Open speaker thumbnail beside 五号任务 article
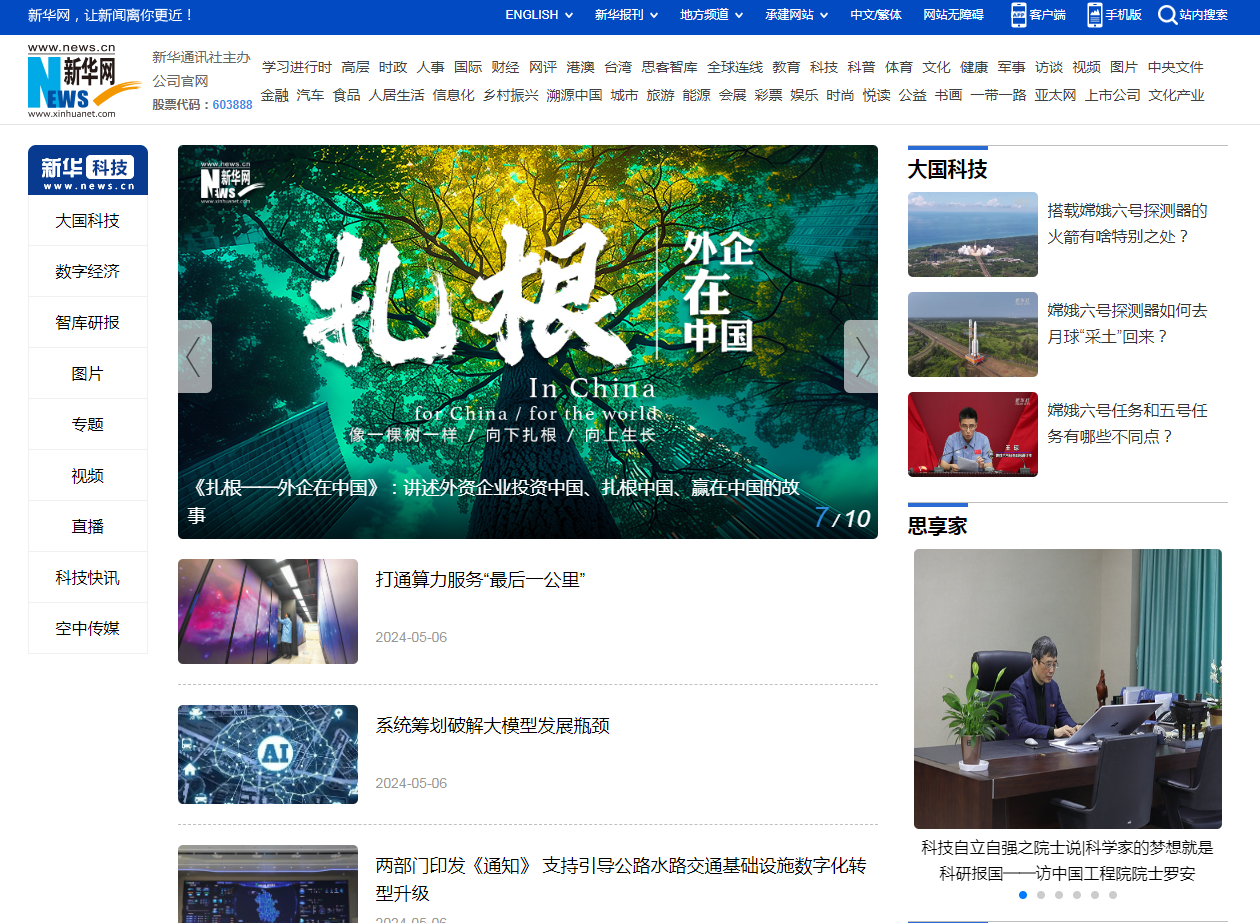 tap(973, 434)
